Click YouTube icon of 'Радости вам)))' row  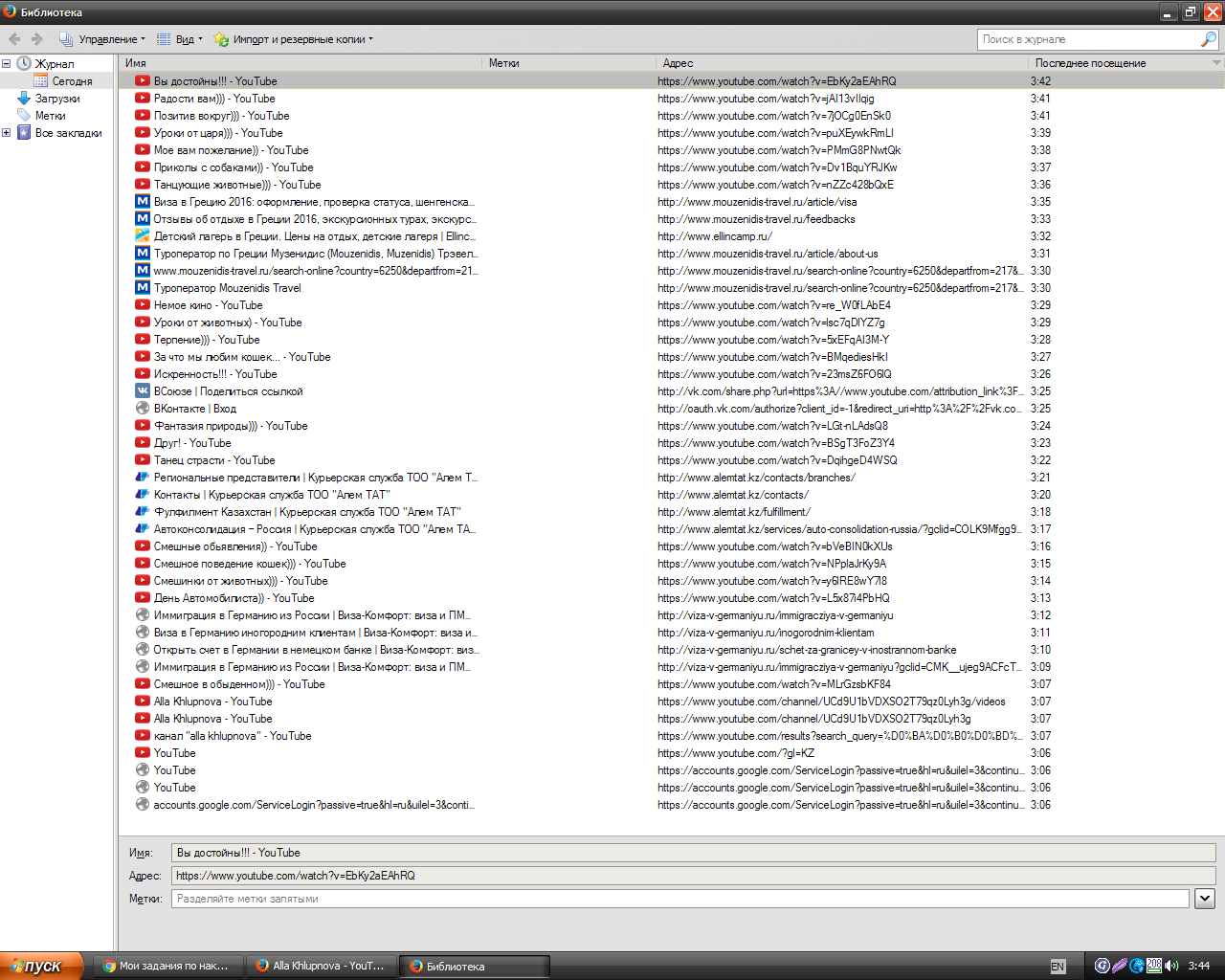click(143, 99)
